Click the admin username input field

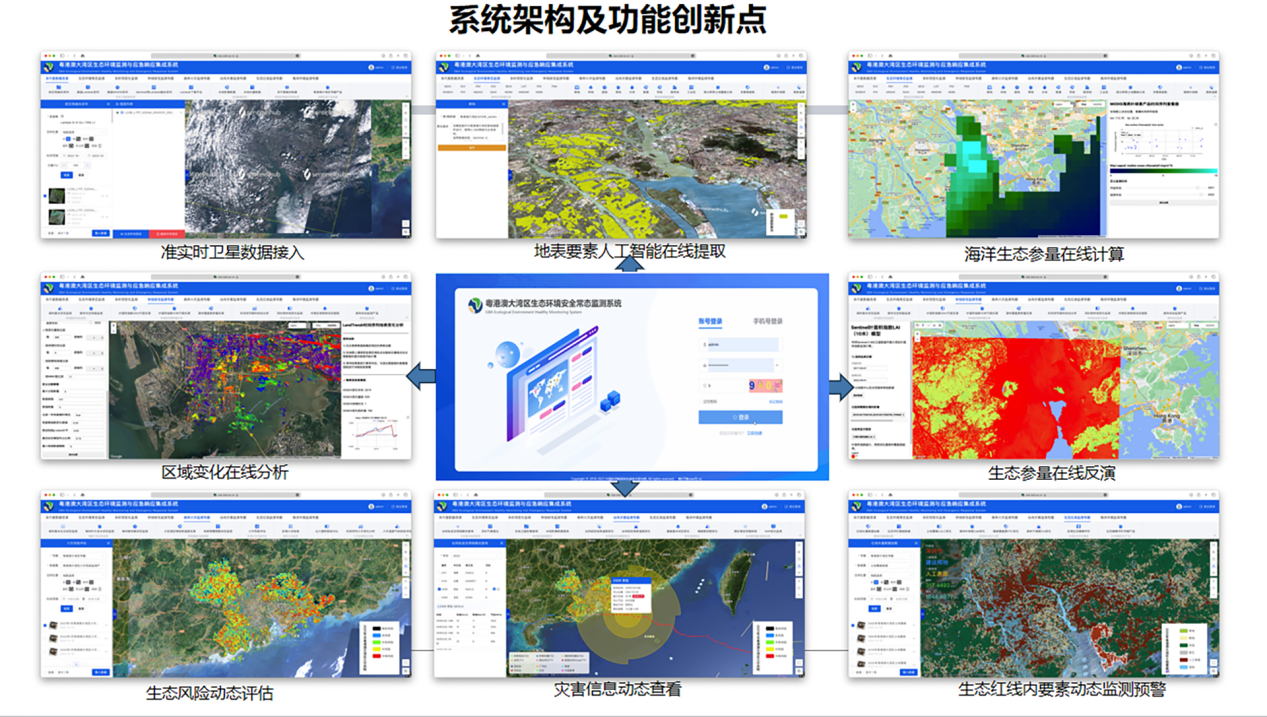[x=740, y=345]
